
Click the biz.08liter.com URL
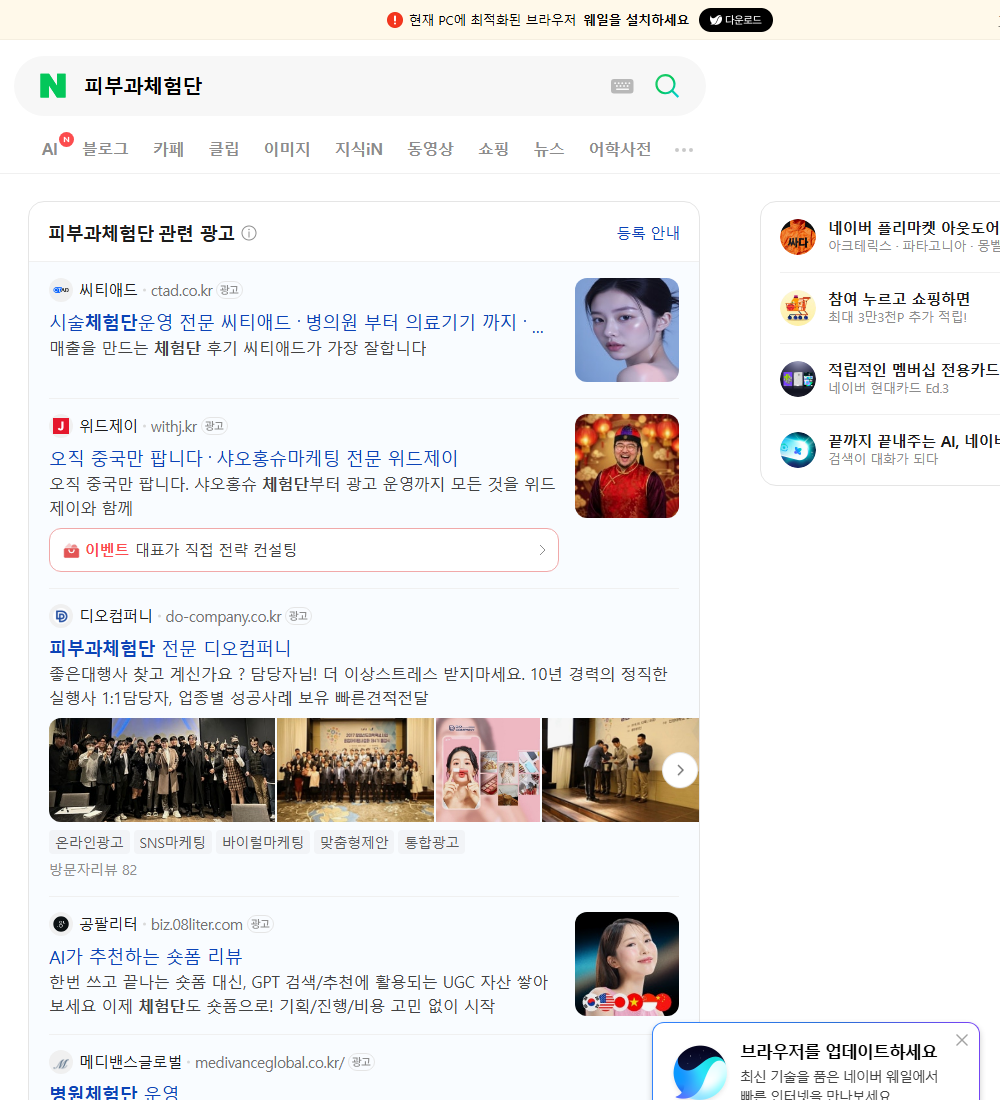196,925
